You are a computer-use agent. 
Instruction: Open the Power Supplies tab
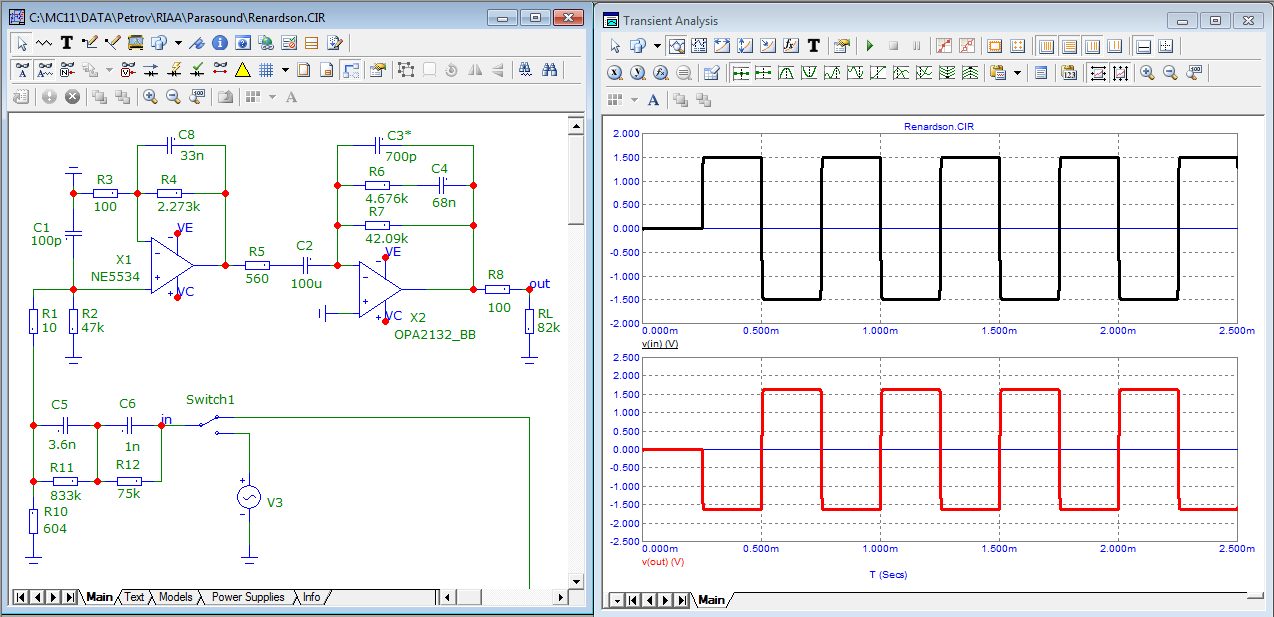247,597
